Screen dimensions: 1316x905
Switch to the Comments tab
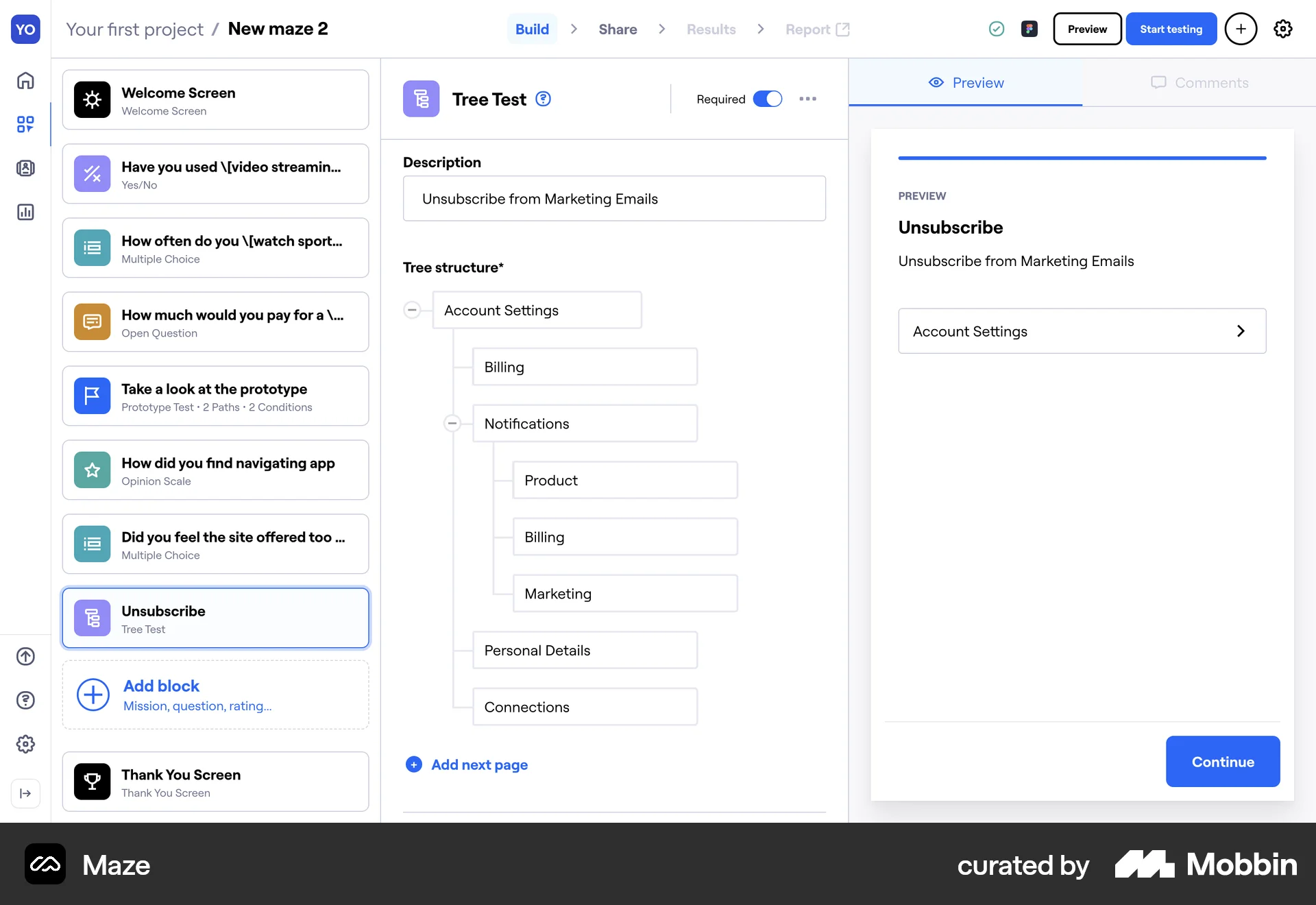click(1199, 82)
